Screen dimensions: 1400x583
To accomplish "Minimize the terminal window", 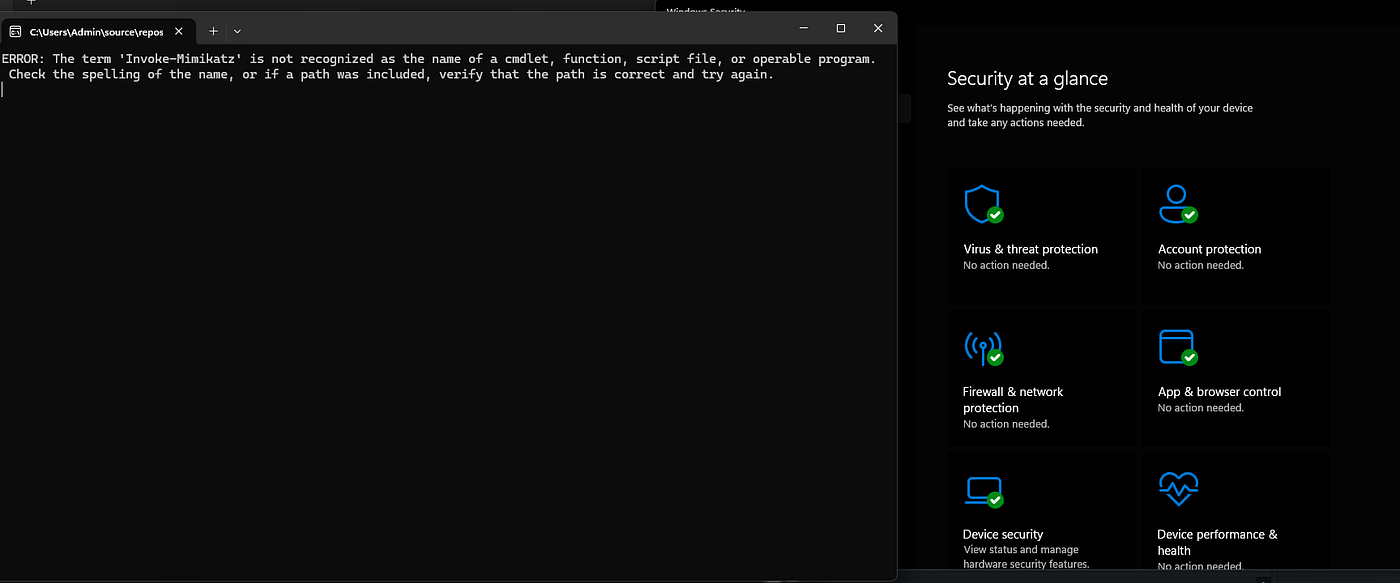I will pyautogui.click(x=803, y=28).
